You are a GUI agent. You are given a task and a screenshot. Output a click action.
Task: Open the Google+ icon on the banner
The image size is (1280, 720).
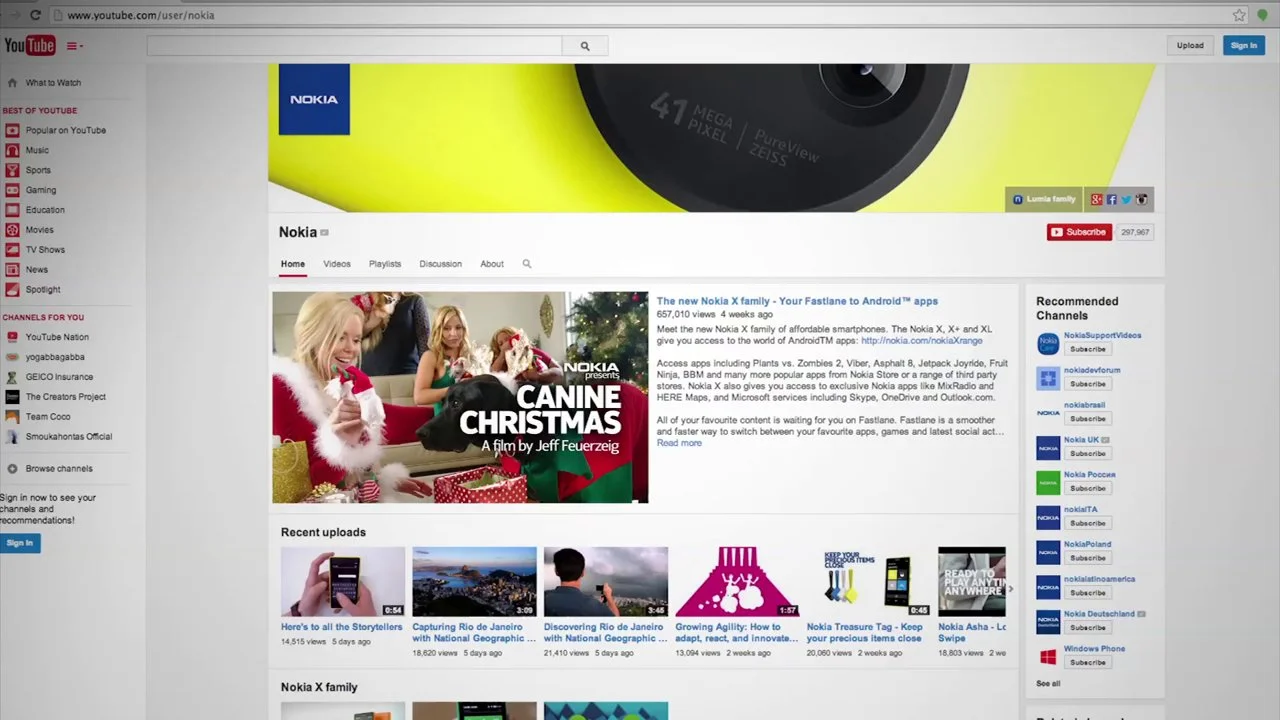click(x=1096, y=200)
